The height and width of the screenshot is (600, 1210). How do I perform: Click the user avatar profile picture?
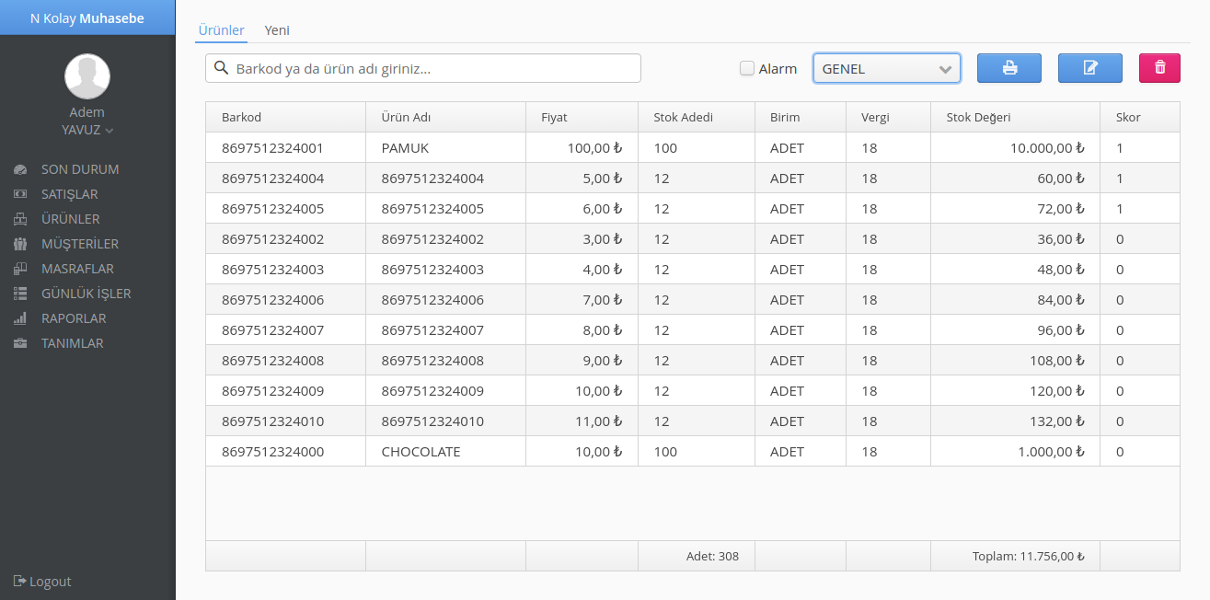[87, 77]
